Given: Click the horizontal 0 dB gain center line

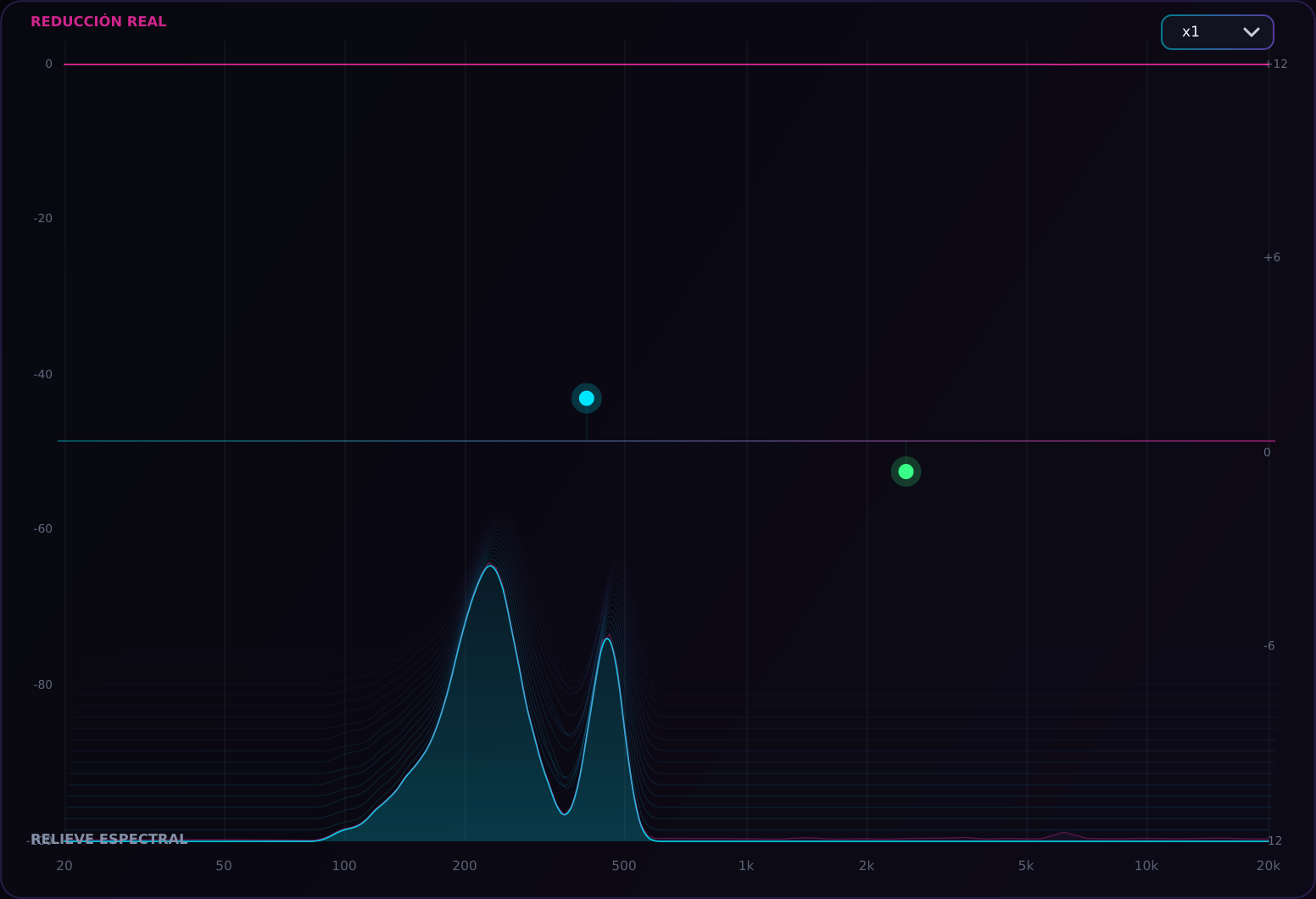Looking at the screenshot, I should 666,441.
